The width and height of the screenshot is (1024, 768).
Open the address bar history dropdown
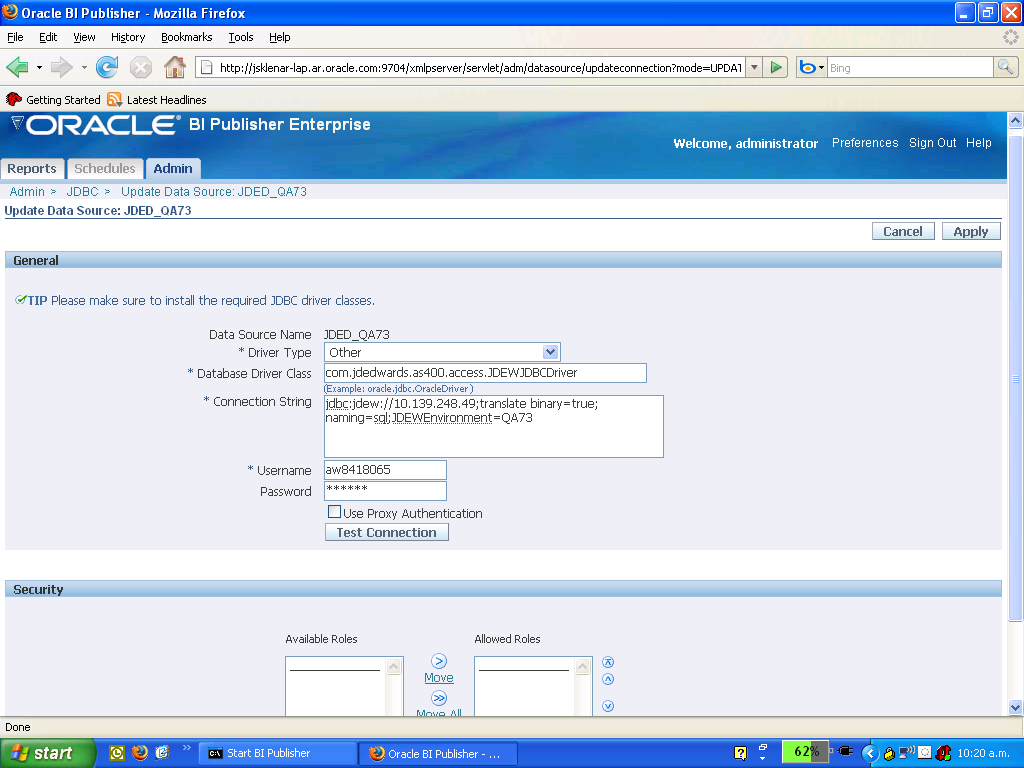(754, 67)
